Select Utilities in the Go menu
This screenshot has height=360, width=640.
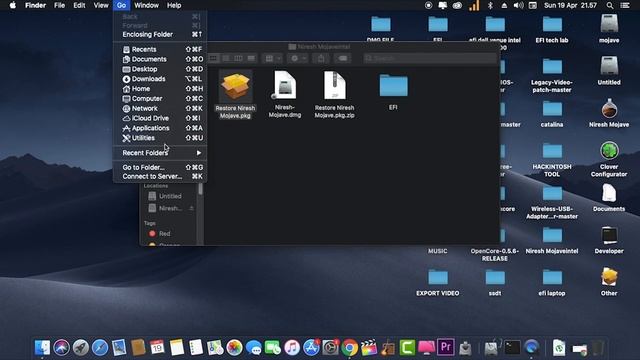[x=160, y=138]
